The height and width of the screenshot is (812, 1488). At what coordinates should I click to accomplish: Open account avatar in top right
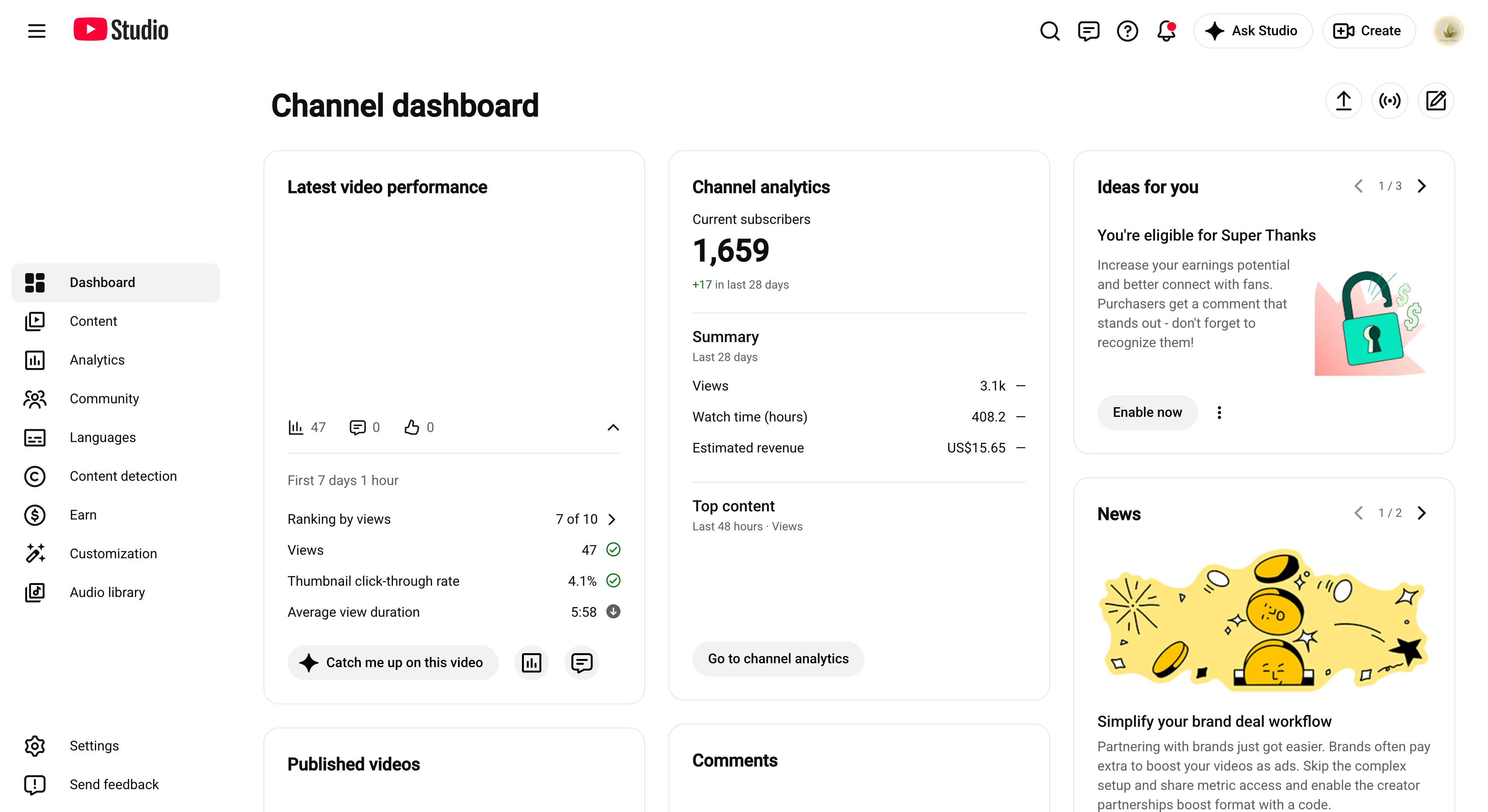(1448, 31)
